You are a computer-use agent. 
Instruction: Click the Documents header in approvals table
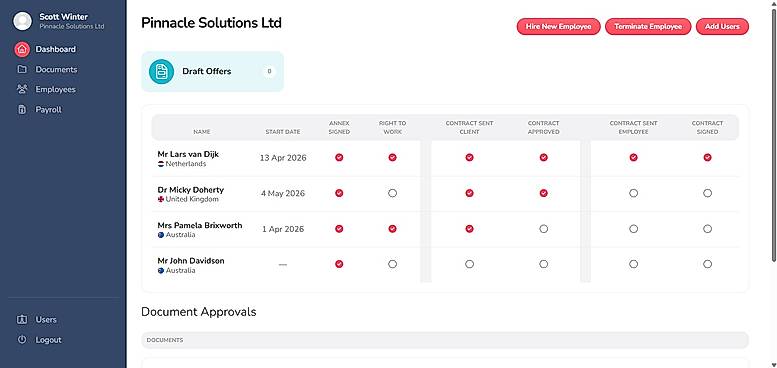[x=165, y=340]
